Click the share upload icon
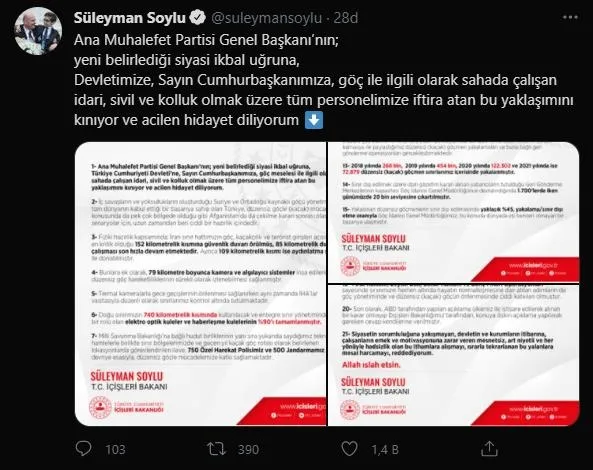 [x=489, y=448]
